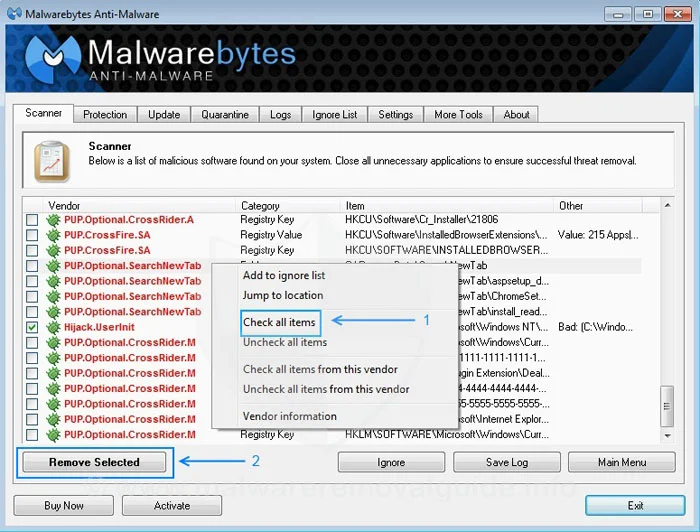Sort by the Other column header
Image resolution: width=700 pixels, height=532 pixels.
(598, 206)
